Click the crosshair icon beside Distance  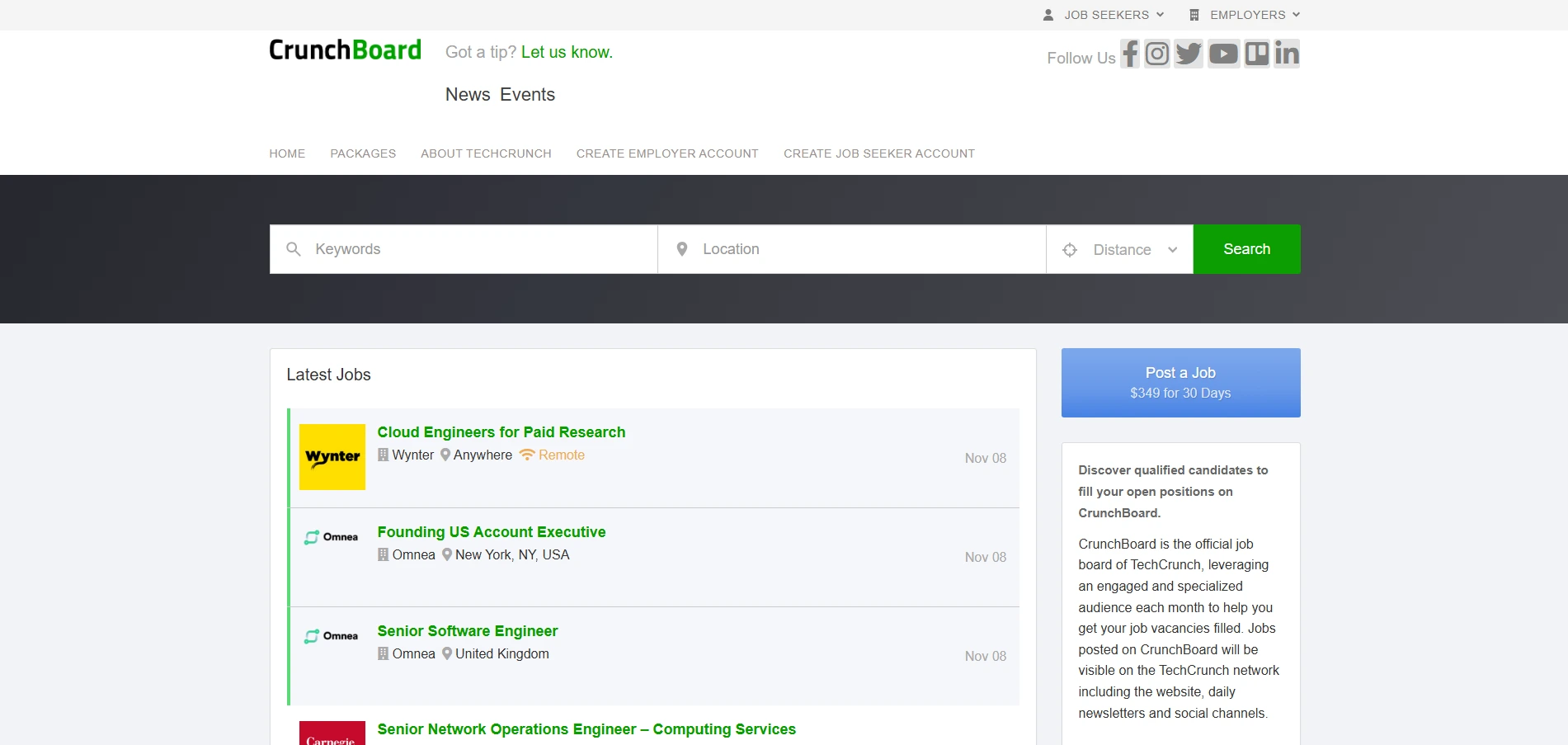click(1070, 250)
